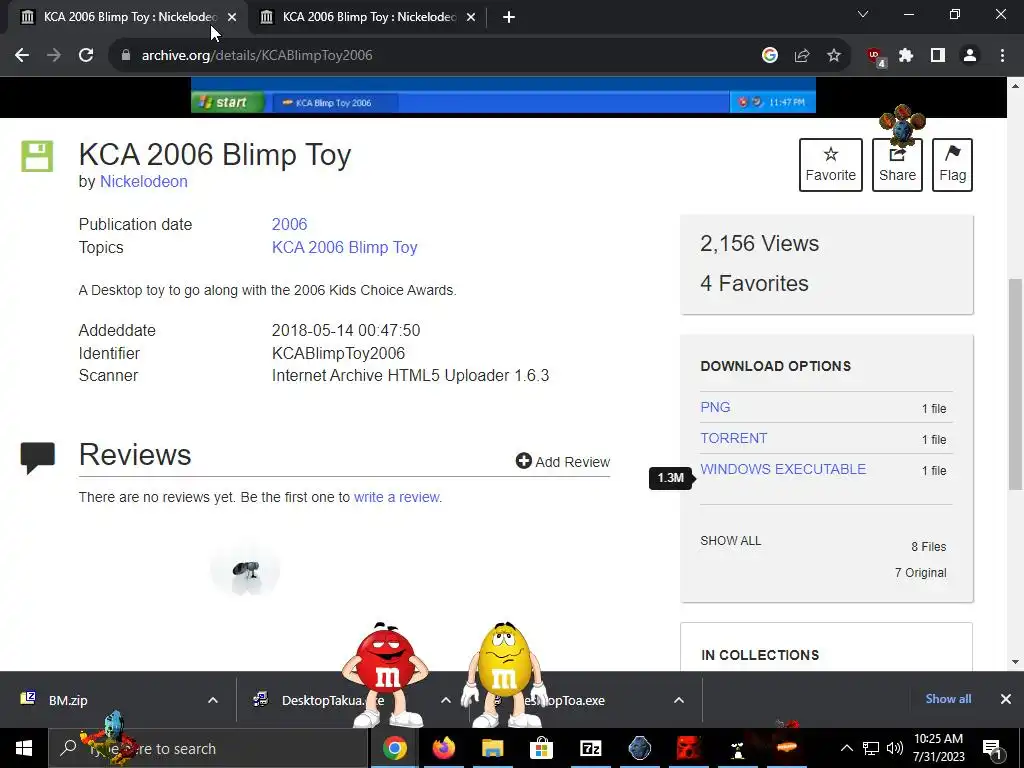The image size is (1024, 768).
Task: Open the Windows Start menu
Action: 24,748
